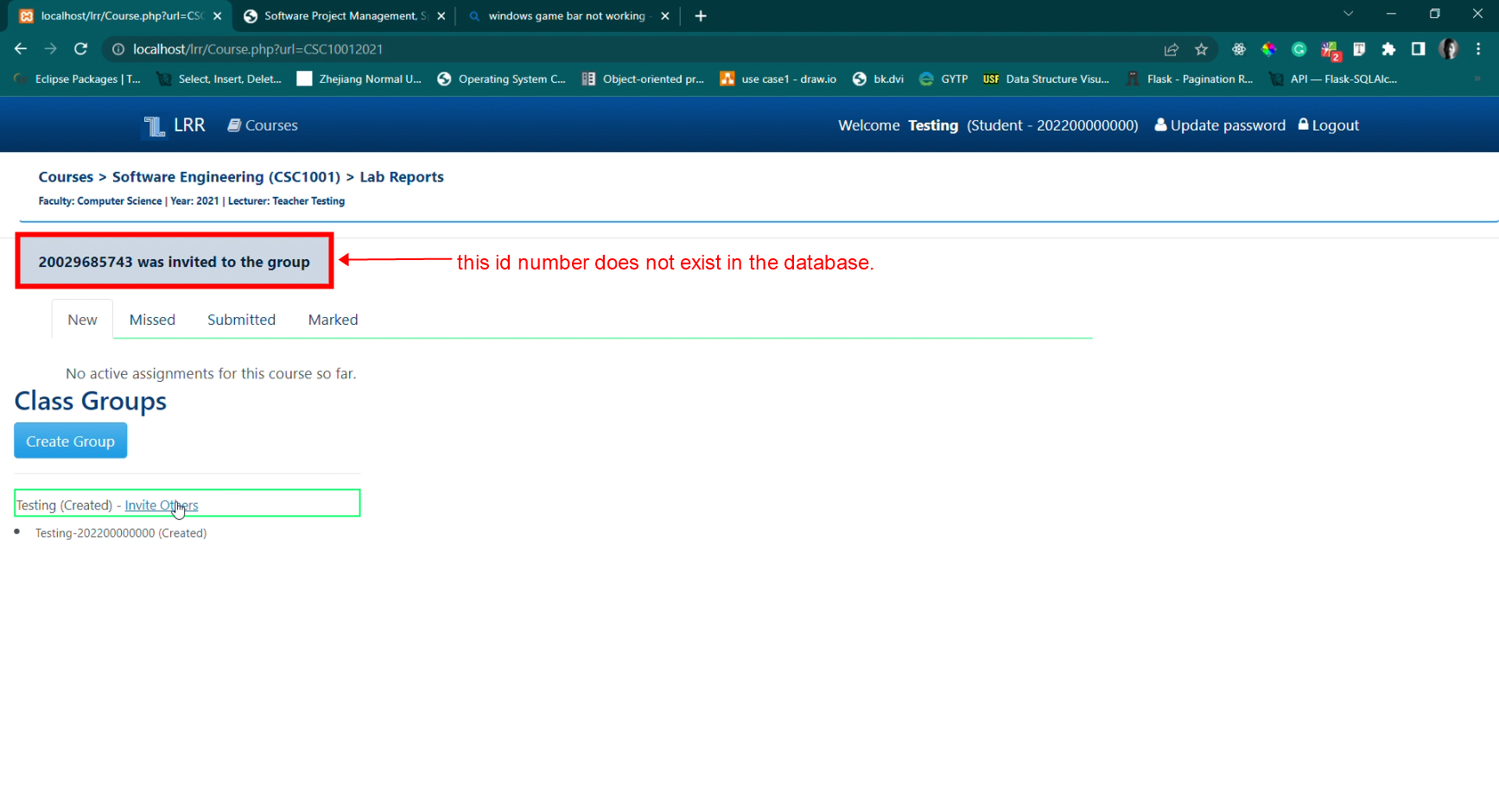Click the Logout link

1329,125
